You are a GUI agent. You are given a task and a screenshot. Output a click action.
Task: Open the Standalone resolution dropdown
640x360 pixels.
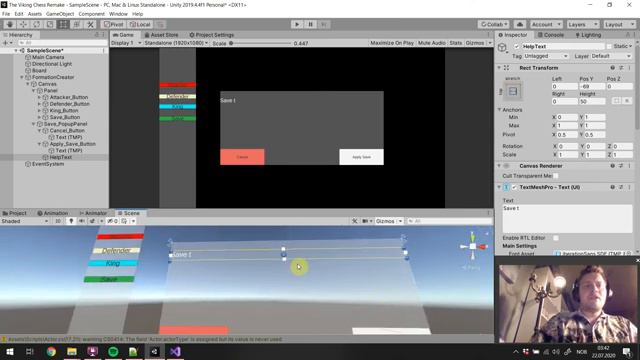[x=176, y=43]
